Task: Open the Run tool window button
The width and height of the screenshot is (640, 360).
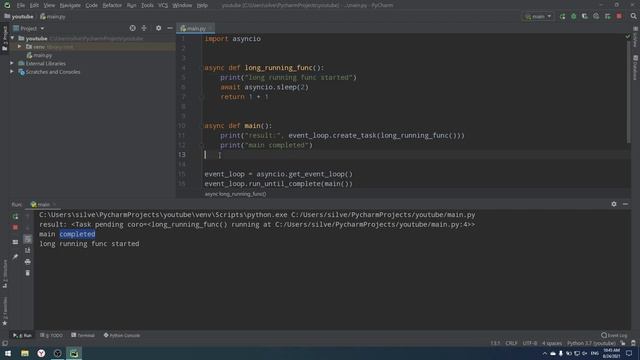Action: point(22,335)
